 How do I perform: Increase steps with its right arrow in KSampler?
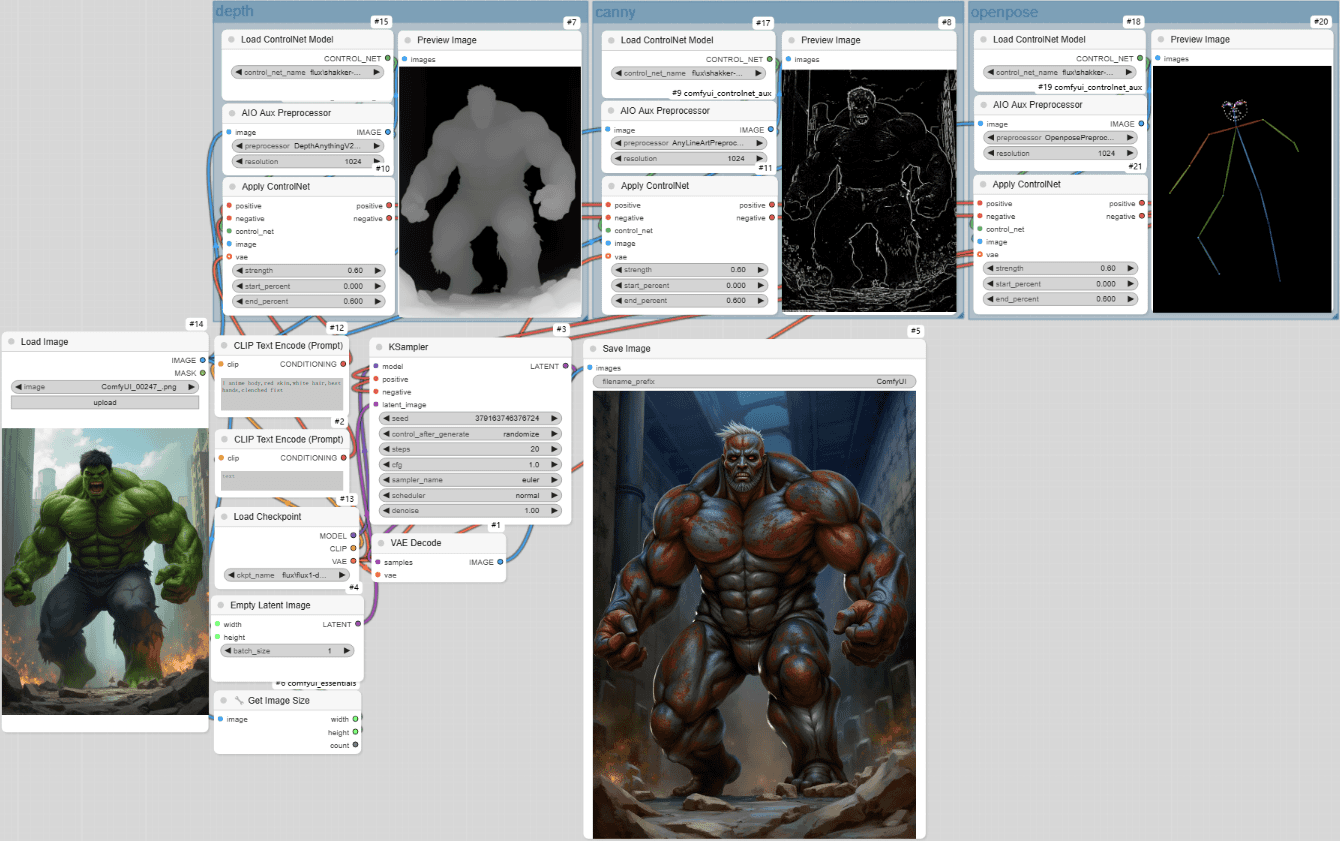click(555, 449)
